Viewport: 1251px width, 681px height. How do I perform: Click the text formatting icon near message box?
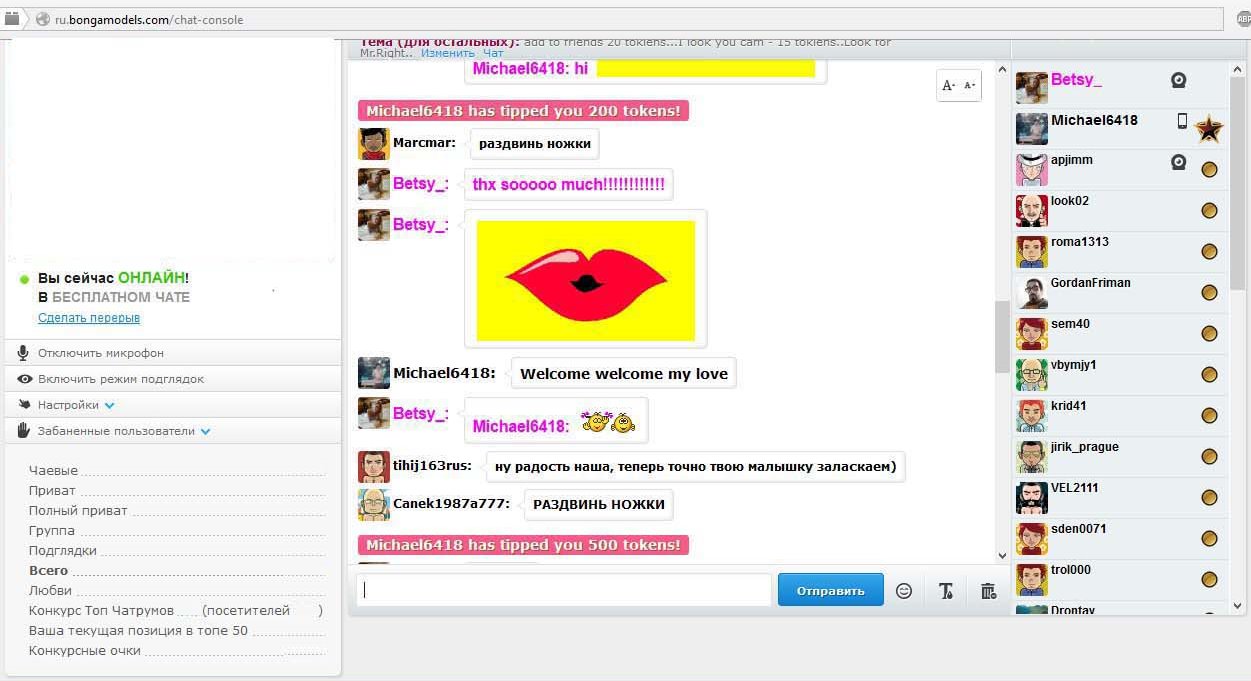pos(946,590)
